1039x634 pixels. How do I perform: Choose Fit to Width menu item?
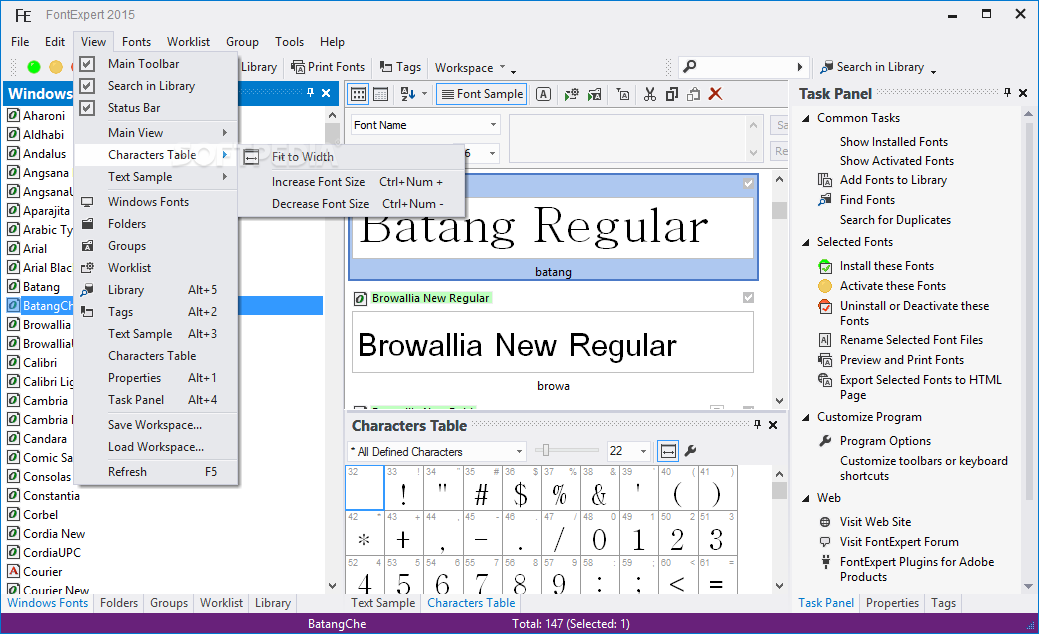(x=352, y=157)
